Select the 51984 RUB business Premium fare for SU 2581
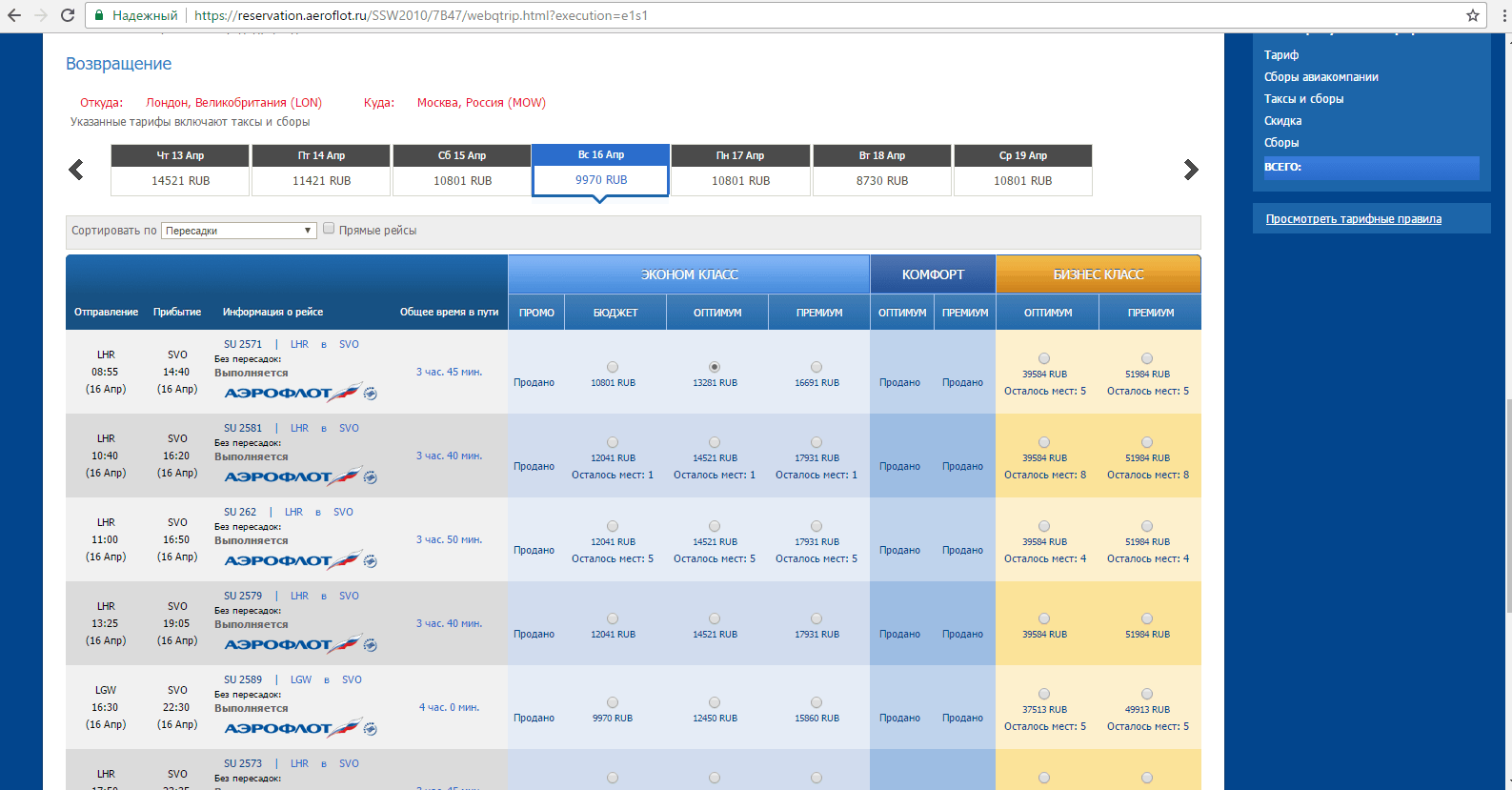The image size is (1512, 790). tap(1147, 442)
